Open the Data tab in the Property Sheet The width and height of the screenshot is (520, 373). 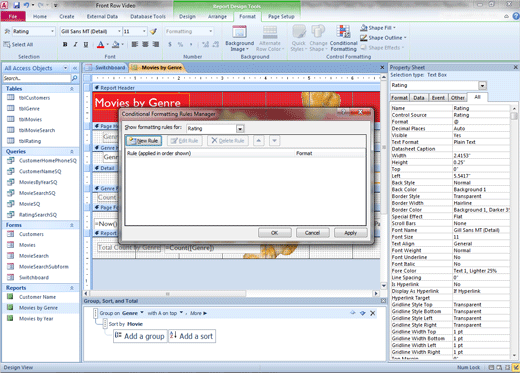pyautogui.click(x=419, y=98)
